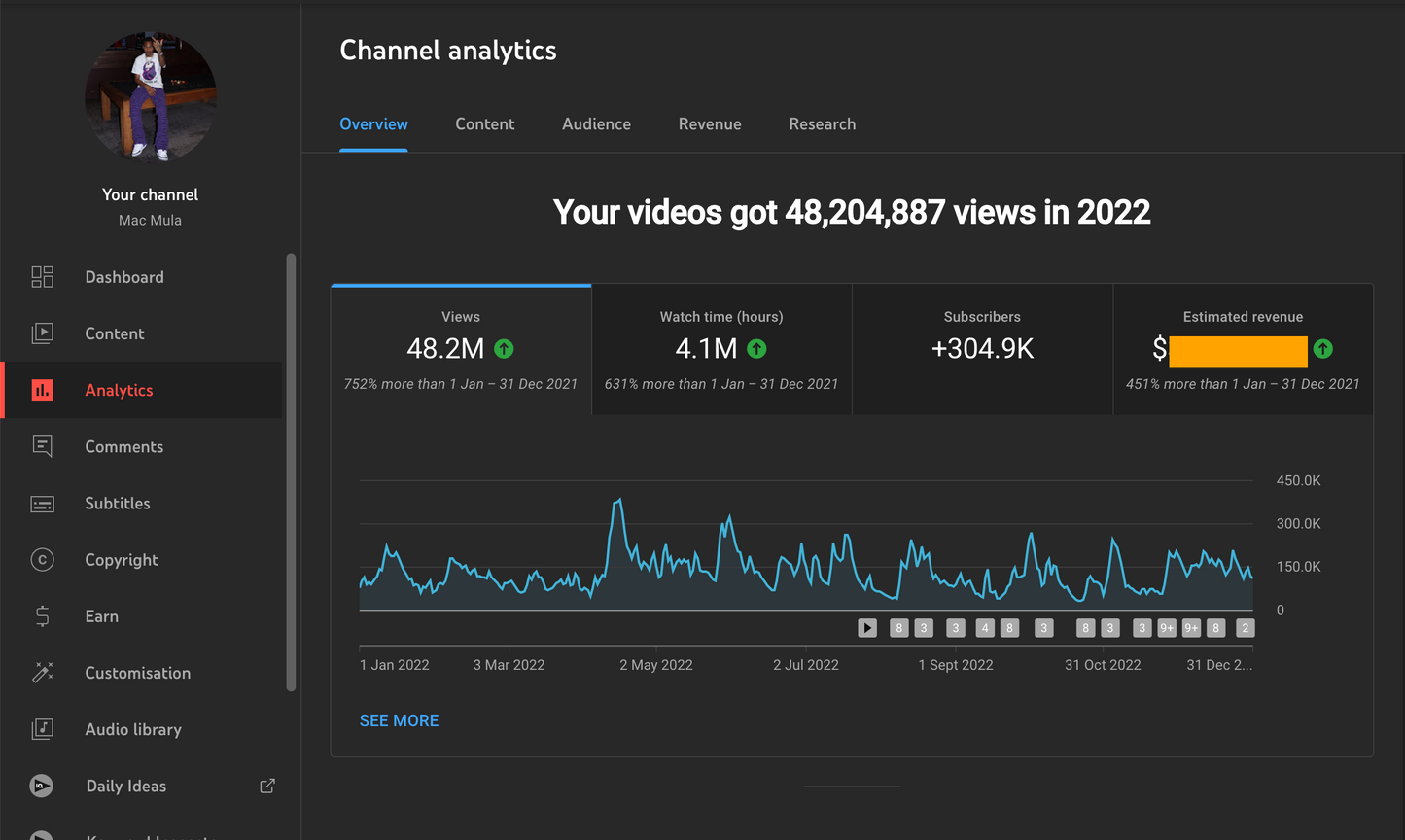Switch to the Audience tab
The image size is (1405, 840).
[596, 124]
